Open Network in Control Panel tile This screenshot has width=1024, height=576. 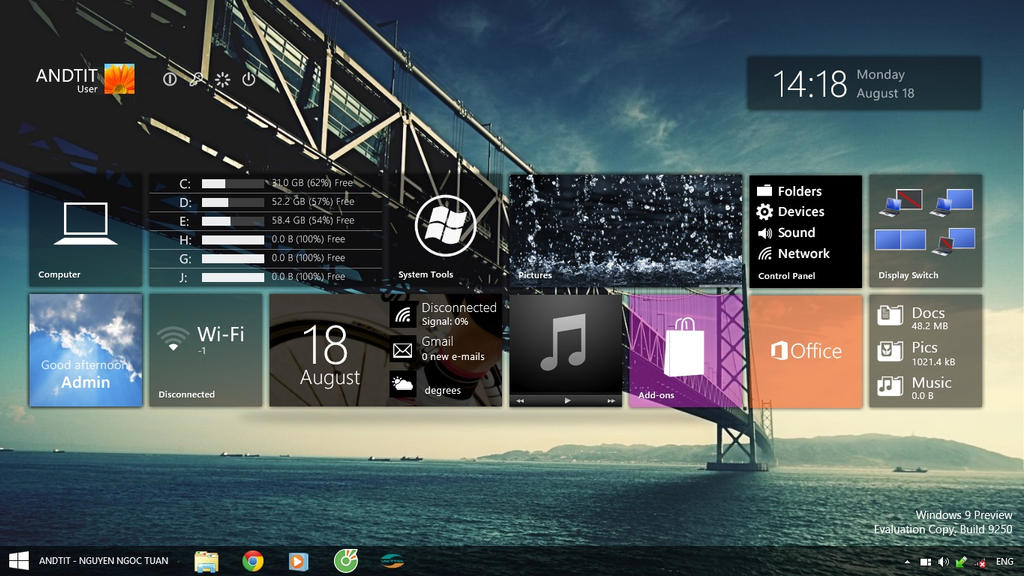pos(793,253)
